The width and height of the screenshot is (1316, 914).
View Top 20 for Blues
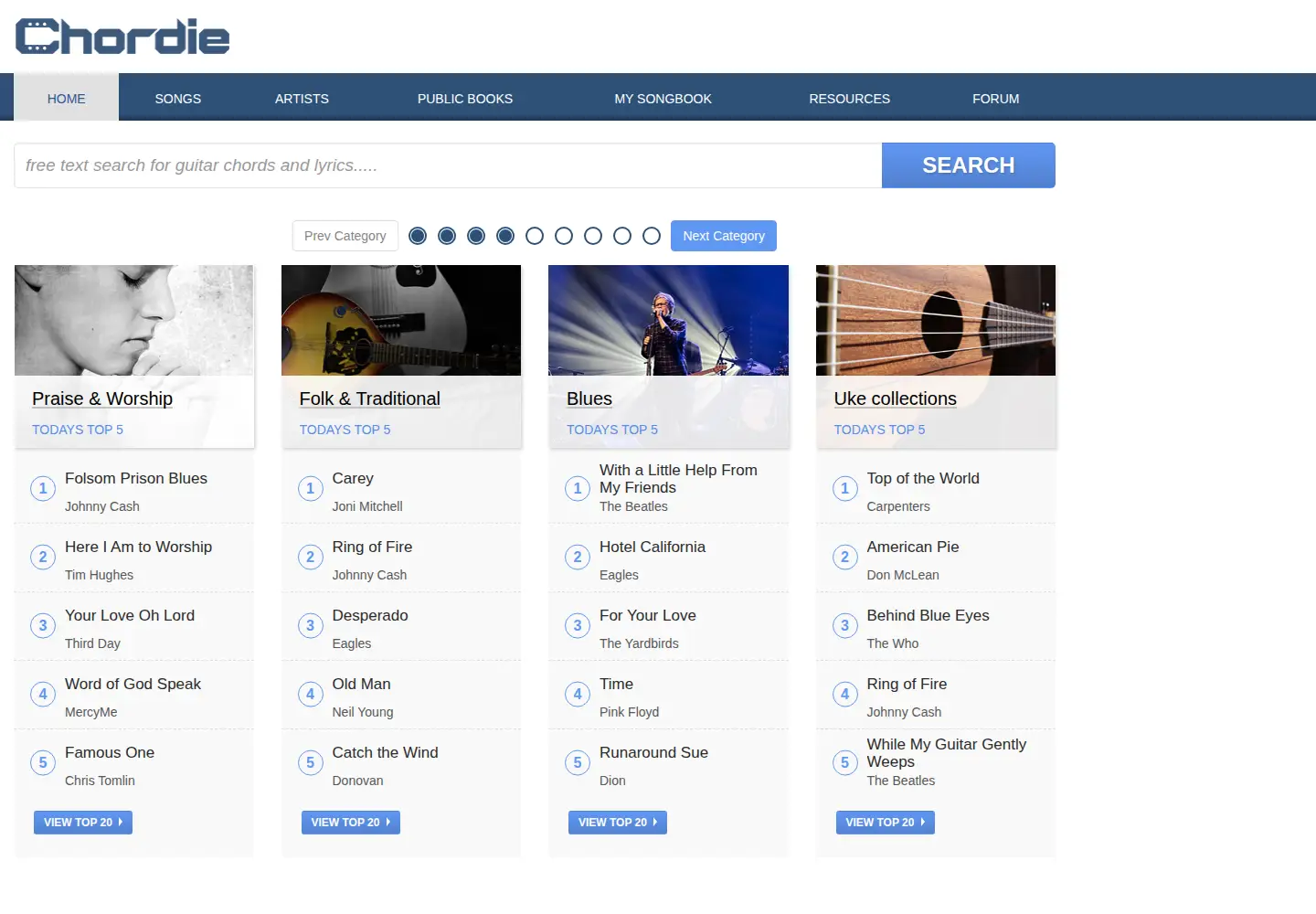(618, 823)
